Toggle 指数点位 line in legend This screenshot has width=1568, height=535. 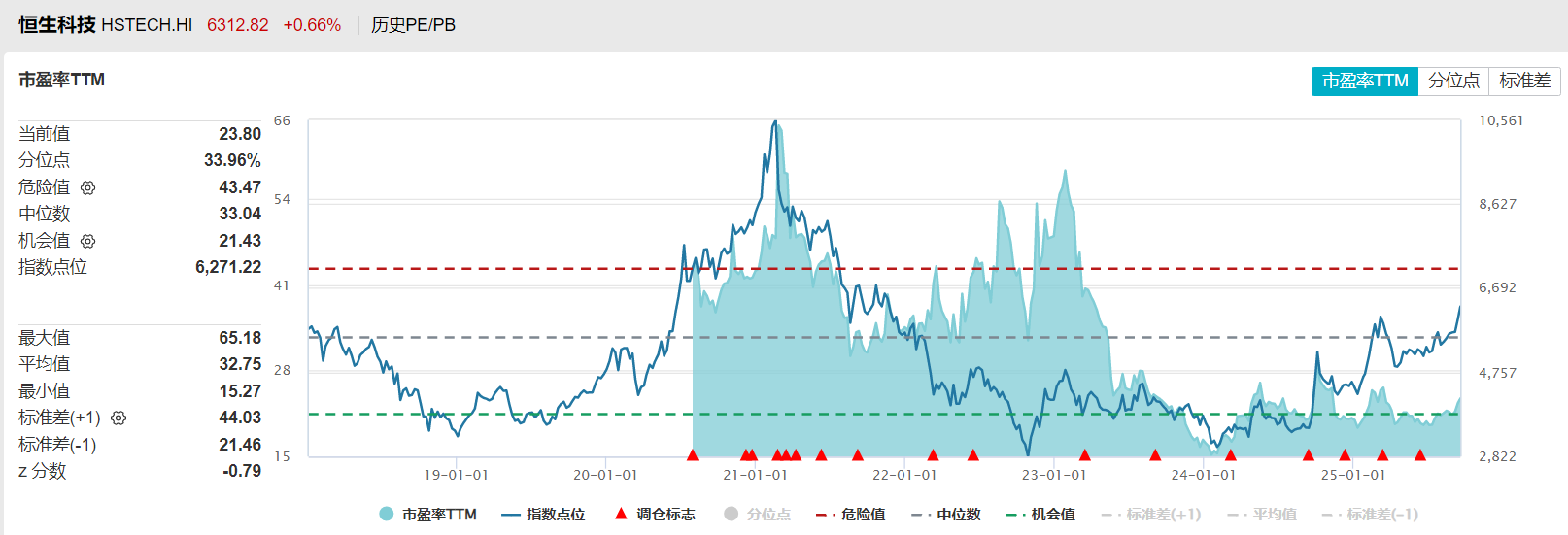tap(543, 515)
